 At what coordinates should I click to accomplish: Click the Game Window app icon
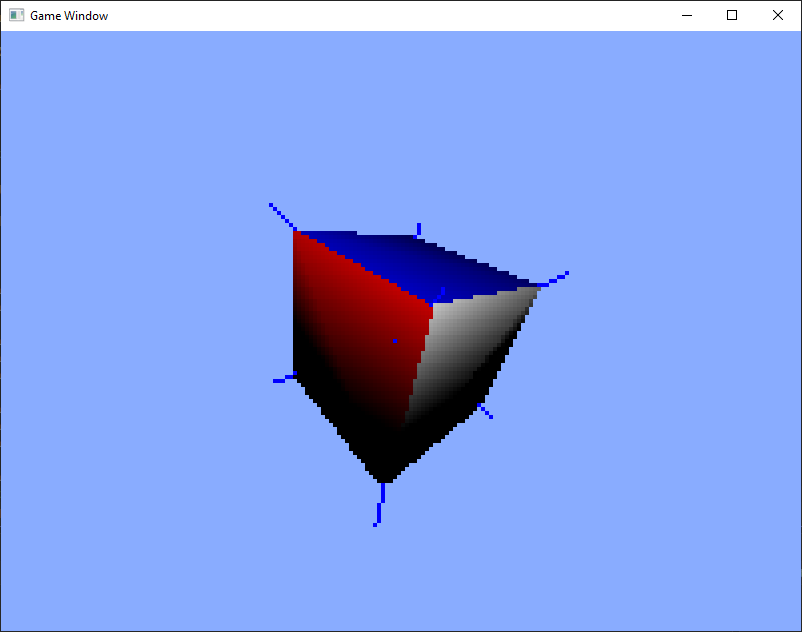point(16,15)
